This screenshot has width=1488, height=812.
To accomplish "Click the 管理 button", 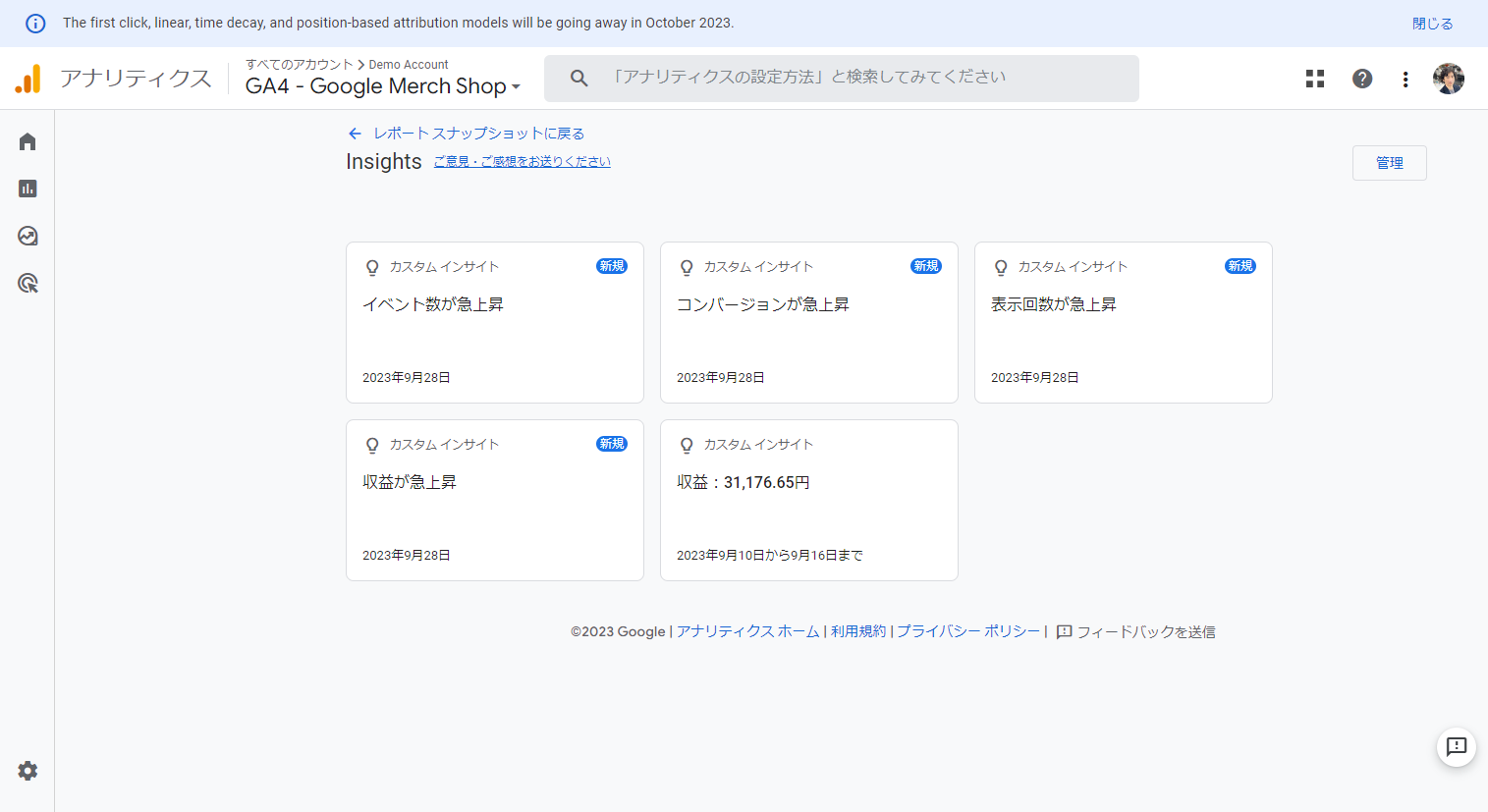I will 1389,163.
